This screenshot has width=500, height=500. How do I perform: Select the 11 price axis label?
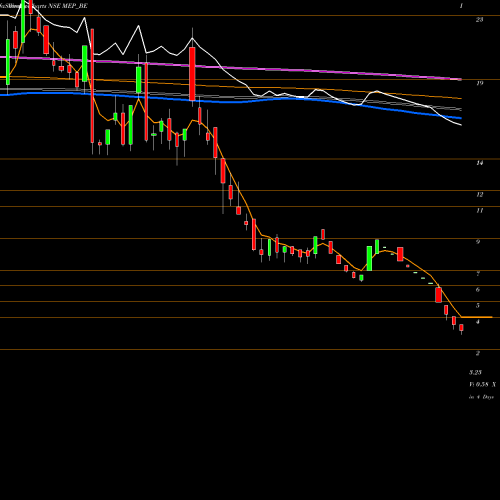479,210
